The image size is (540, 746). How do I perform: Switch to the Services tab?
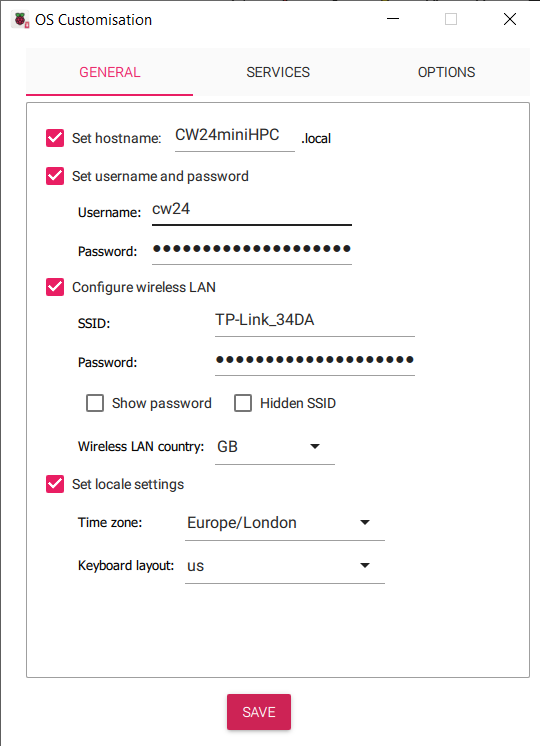coord(278,72)
